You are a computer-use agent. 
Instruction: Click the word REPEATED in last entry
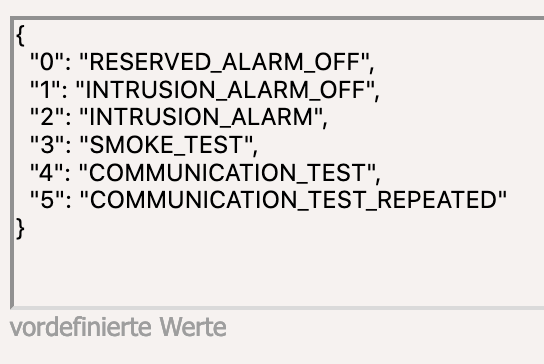tap(437, 200)
